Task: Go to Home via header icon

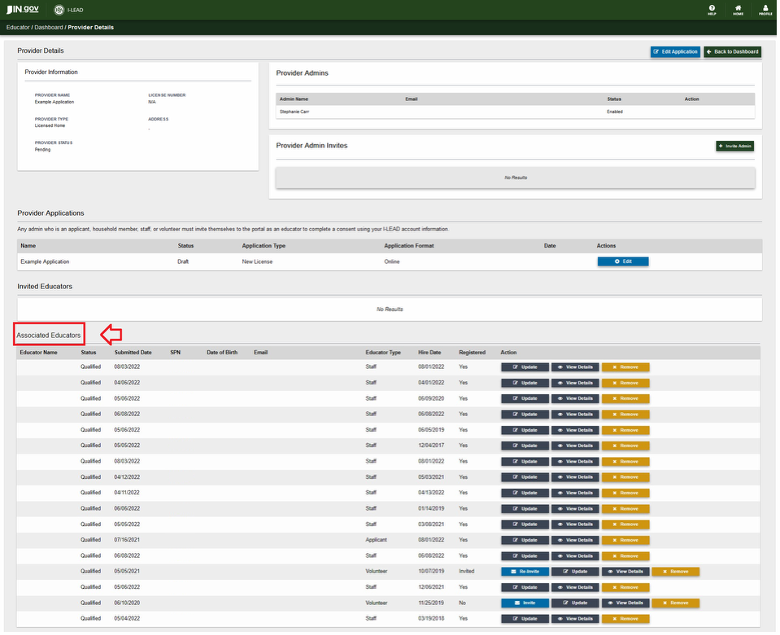Action: 738,10
